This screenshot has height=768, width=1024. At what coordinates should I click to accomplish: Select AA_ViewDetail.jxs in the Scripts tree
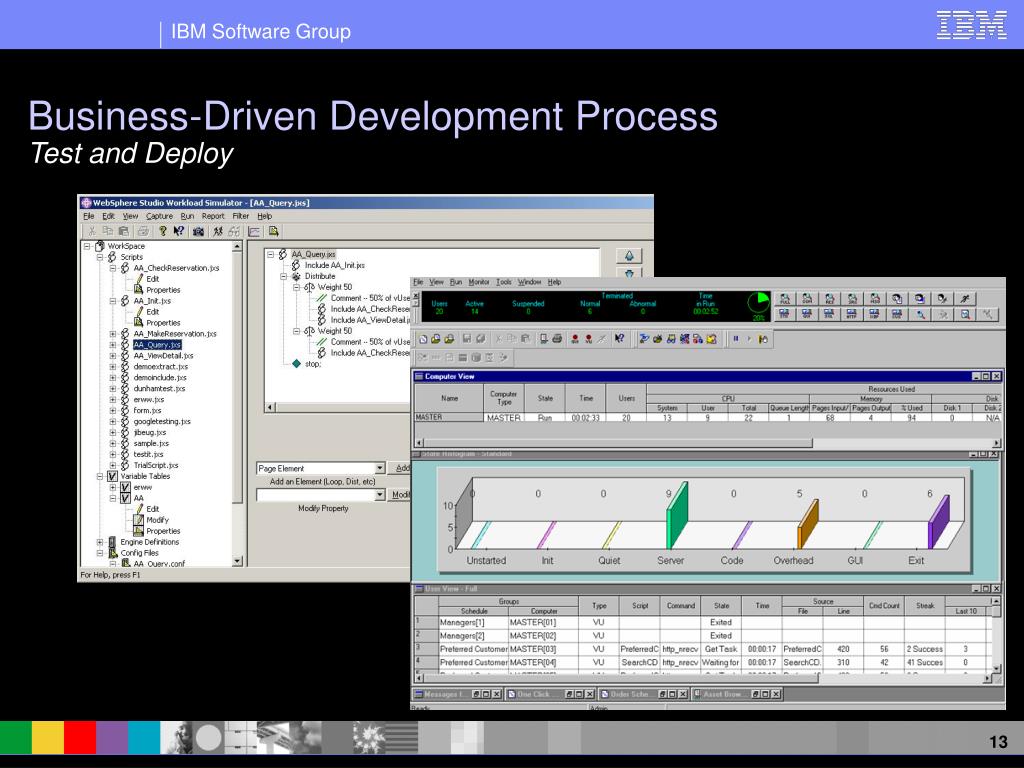point(163,356)
